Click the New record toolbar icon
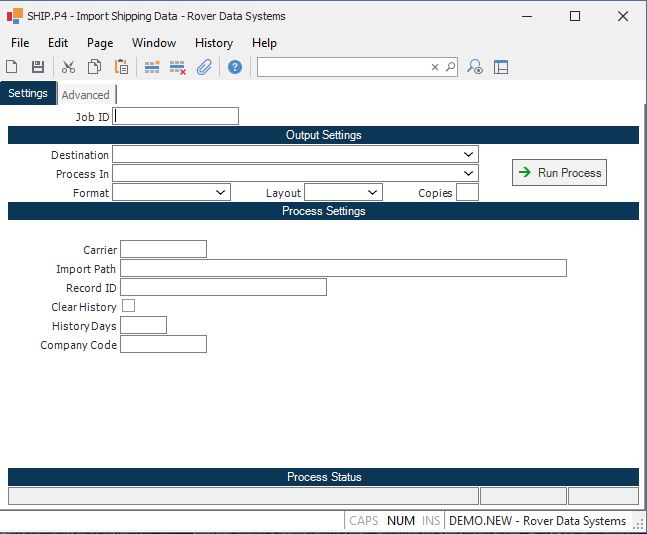Screen dimensions: 647x534 click(12, 67)
